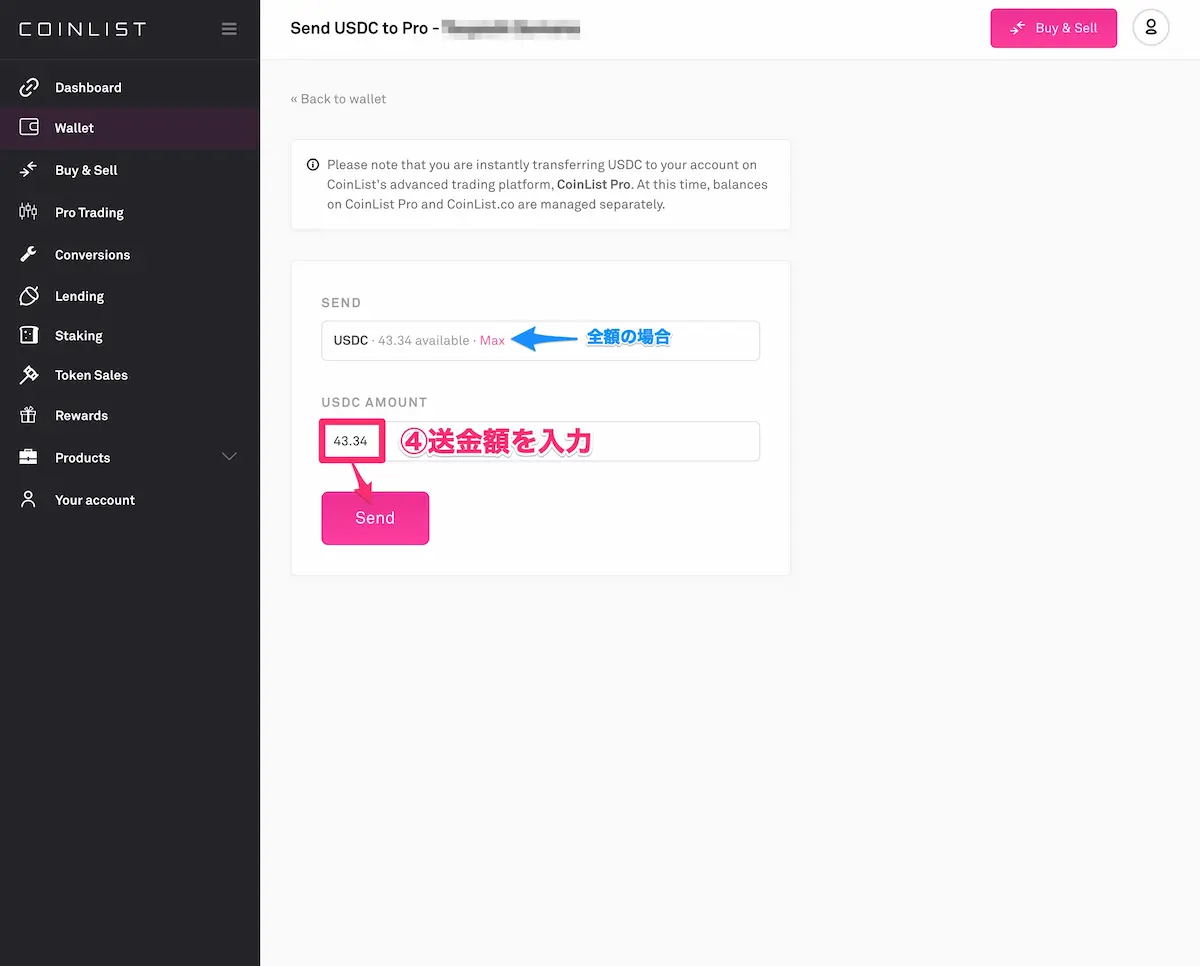Open the user profile avatar menu

(x=1151, y=27)
